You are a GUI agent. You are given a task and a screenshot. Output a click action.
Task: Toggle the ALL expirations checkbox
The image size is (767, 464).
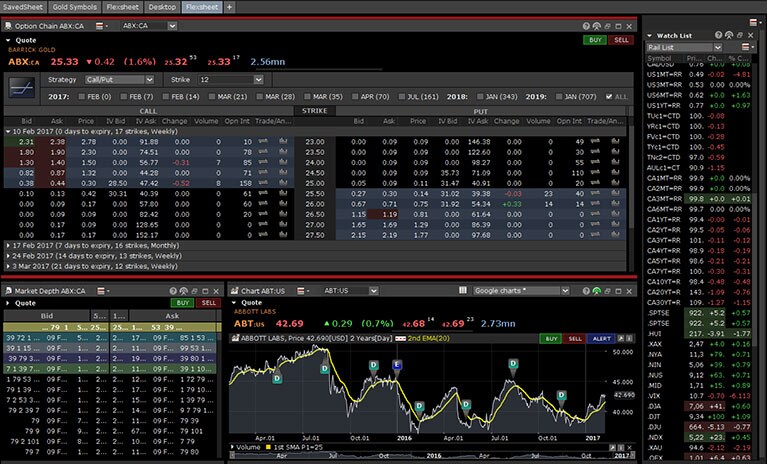tap(610, 95)
